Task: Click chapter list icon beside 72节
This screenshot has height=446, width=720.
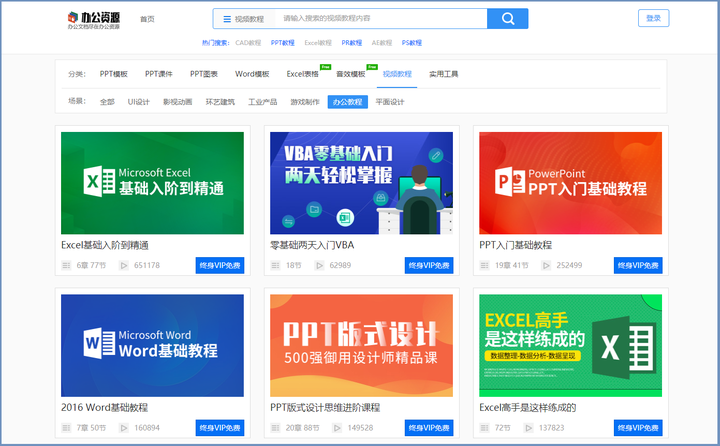Action: click(x=484, y=428)
